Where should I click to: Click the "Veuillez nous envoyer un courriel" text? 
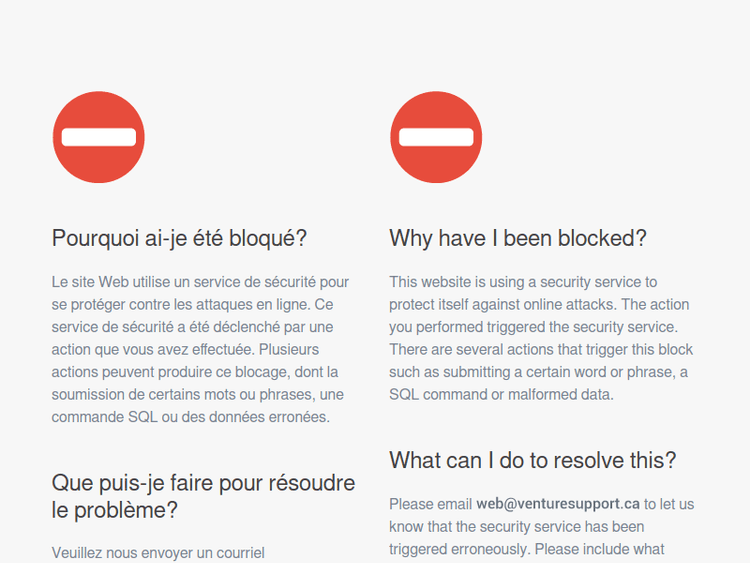pos(158,553)
